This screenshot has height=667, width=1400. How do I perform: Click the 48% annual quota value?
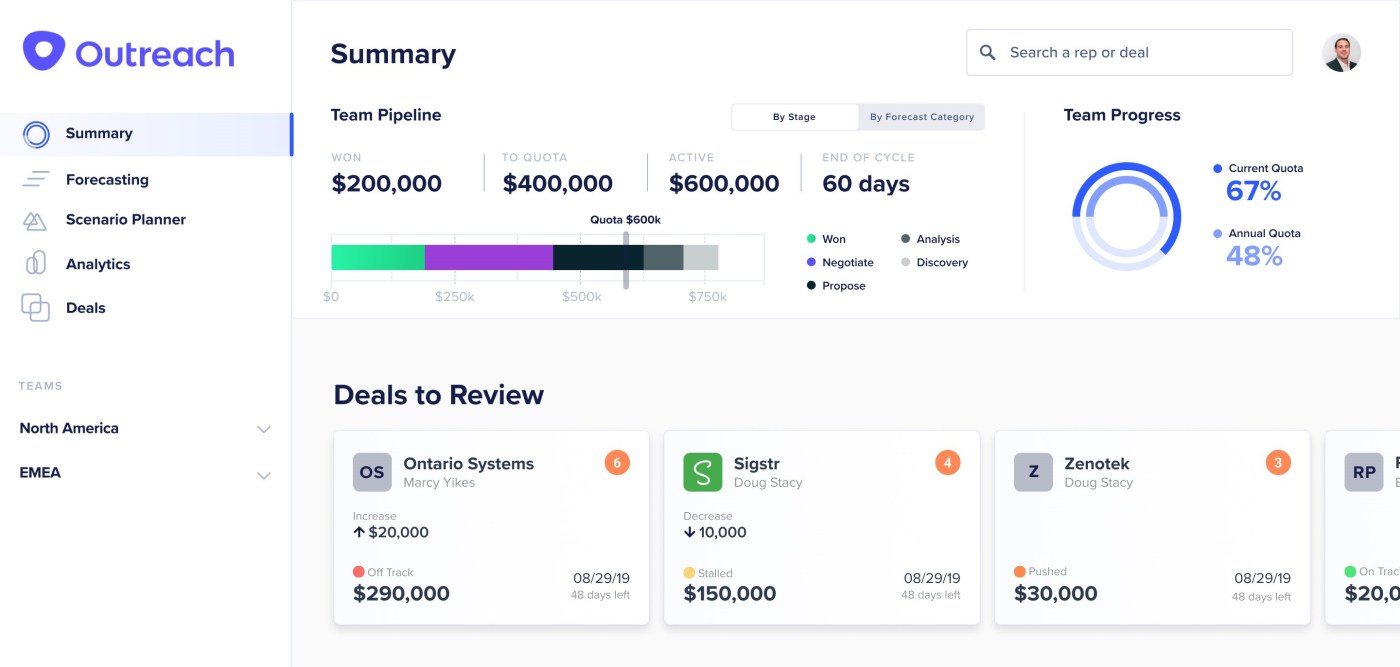tap(1254, 256)
